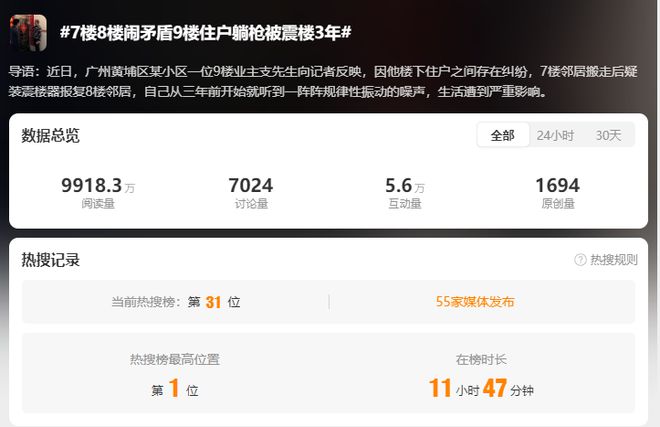Click the 数据总览 section heading
660x427 pixels.
coord(51,136)
